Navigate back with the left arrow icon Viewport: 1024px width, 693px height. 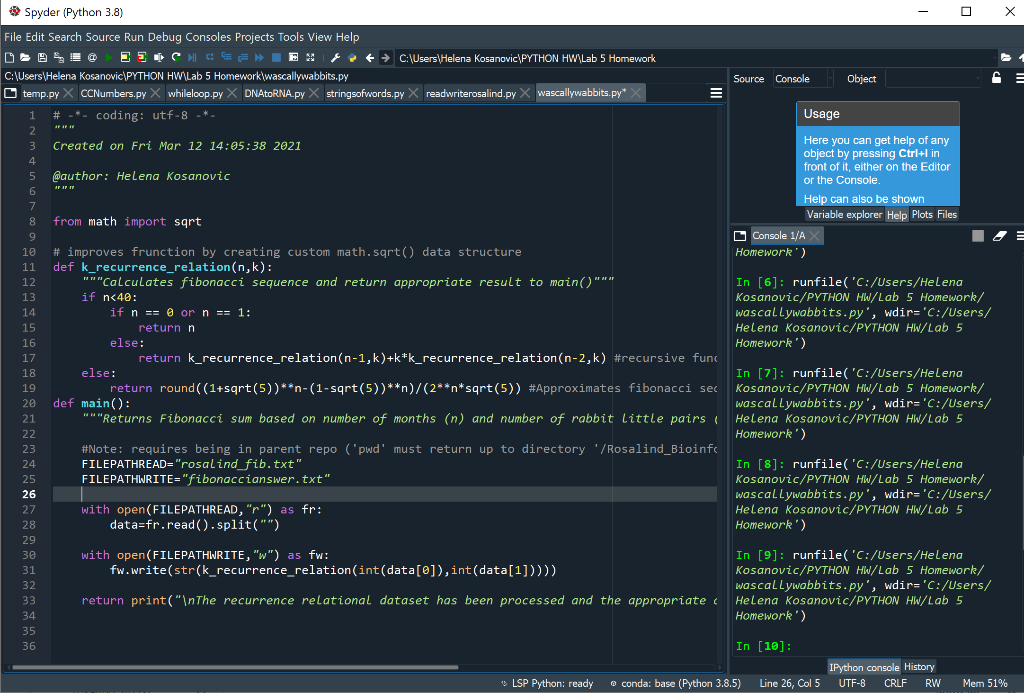coord(368,57)
